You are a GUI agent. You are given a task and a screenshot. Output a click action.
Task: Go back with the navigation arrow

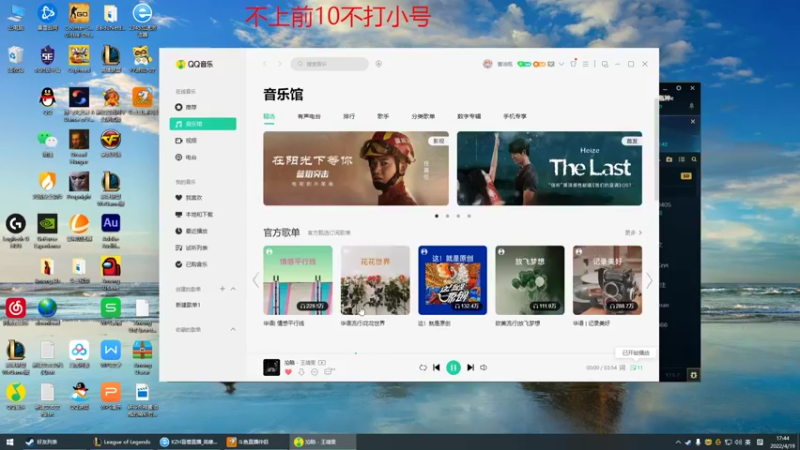(265, 64)
